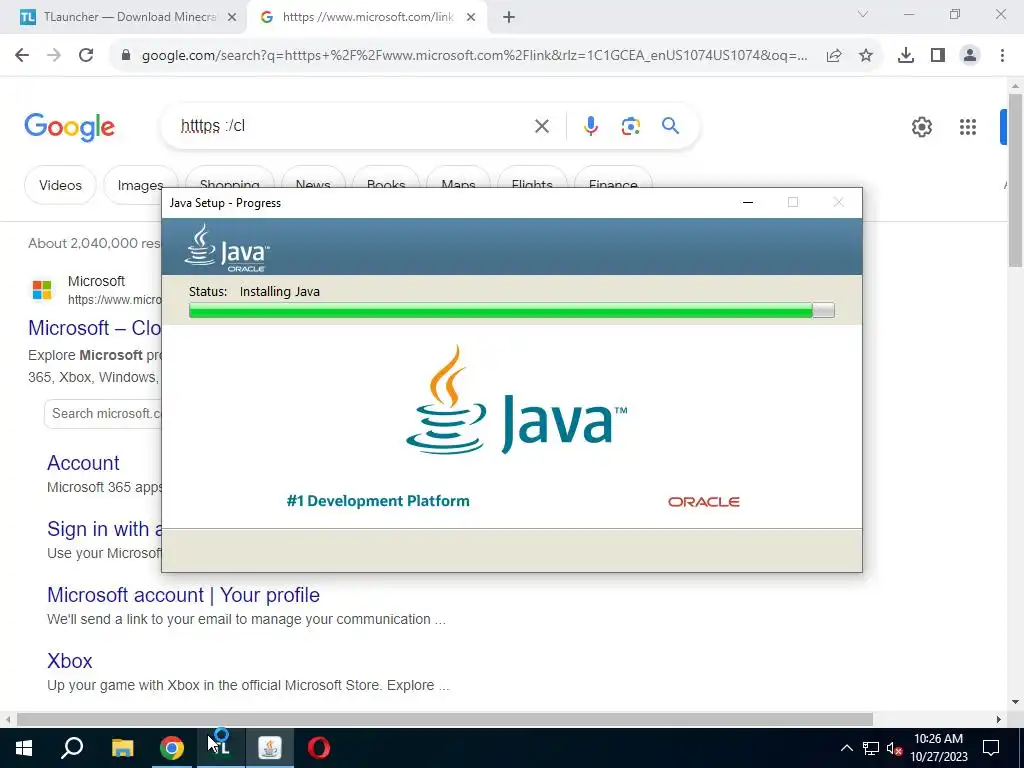This screenshot has height=768, width=1024.
Task: Show hidden system tray icons
Action: [x=846, y=748]
